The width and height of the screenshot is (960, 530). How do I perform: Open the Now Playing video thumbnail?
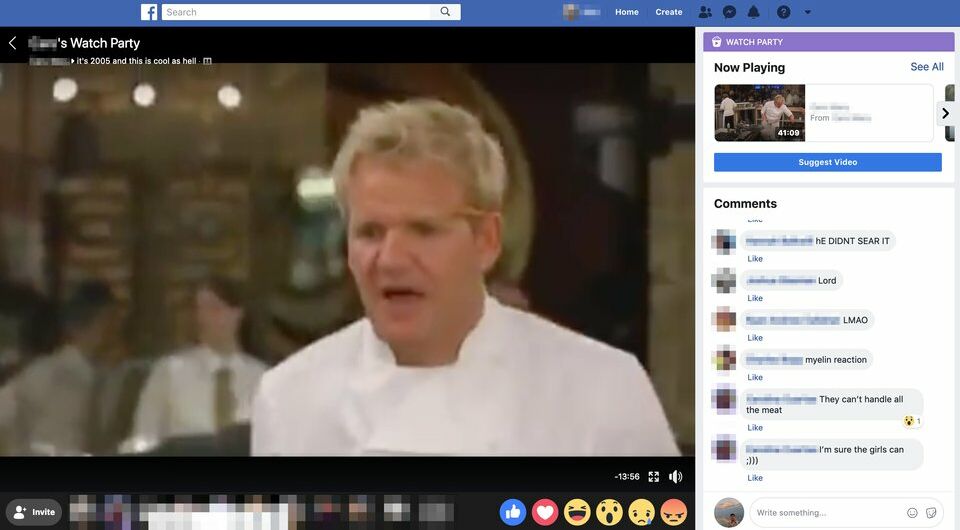760,113
